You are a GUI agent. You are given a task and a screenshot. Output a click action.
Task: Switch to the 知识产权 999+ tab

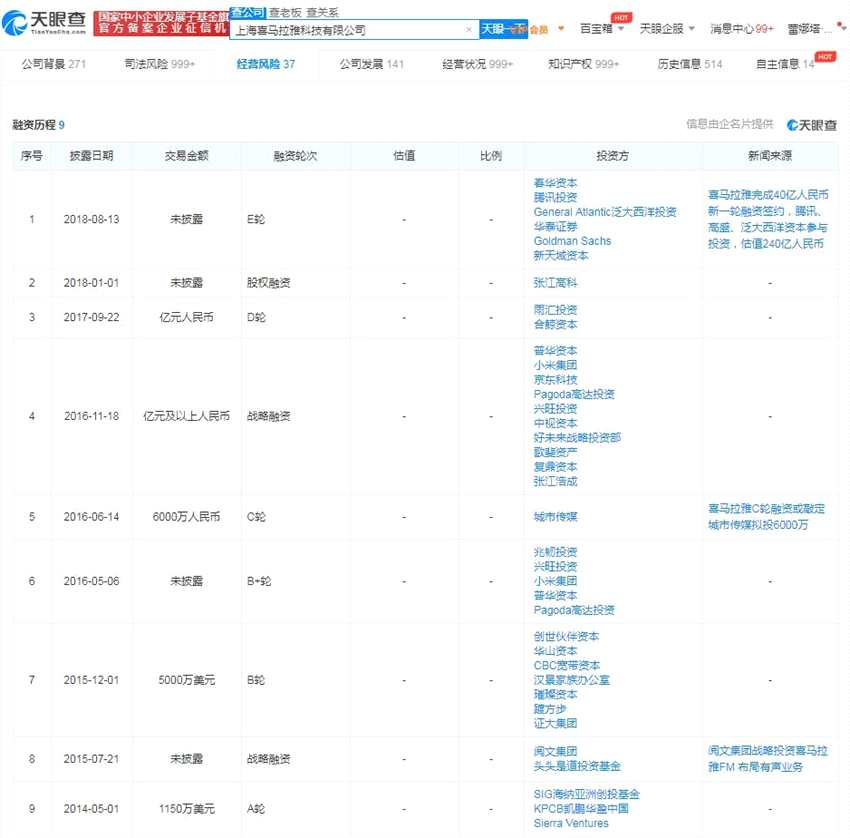[x=583, y=64]
